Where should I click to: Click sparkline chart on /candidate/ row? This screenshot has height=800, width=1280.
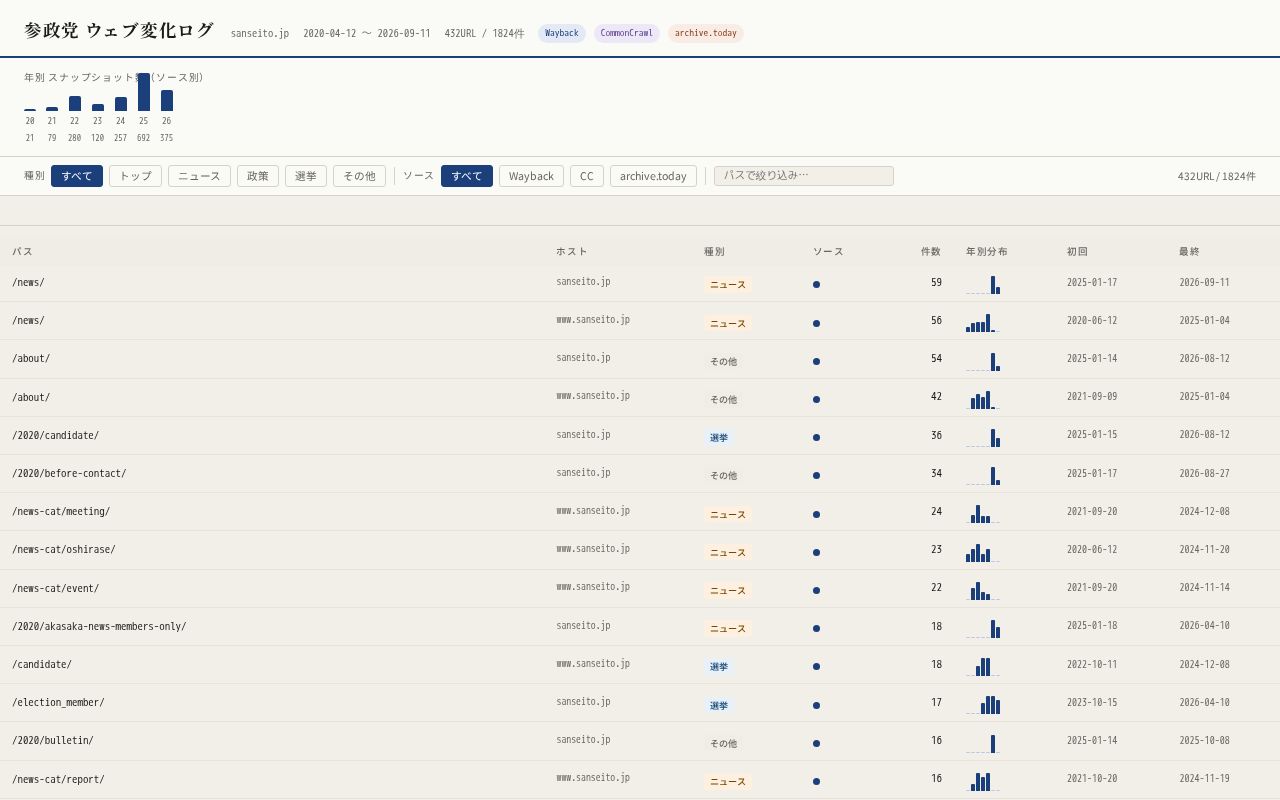click(983, 667)
